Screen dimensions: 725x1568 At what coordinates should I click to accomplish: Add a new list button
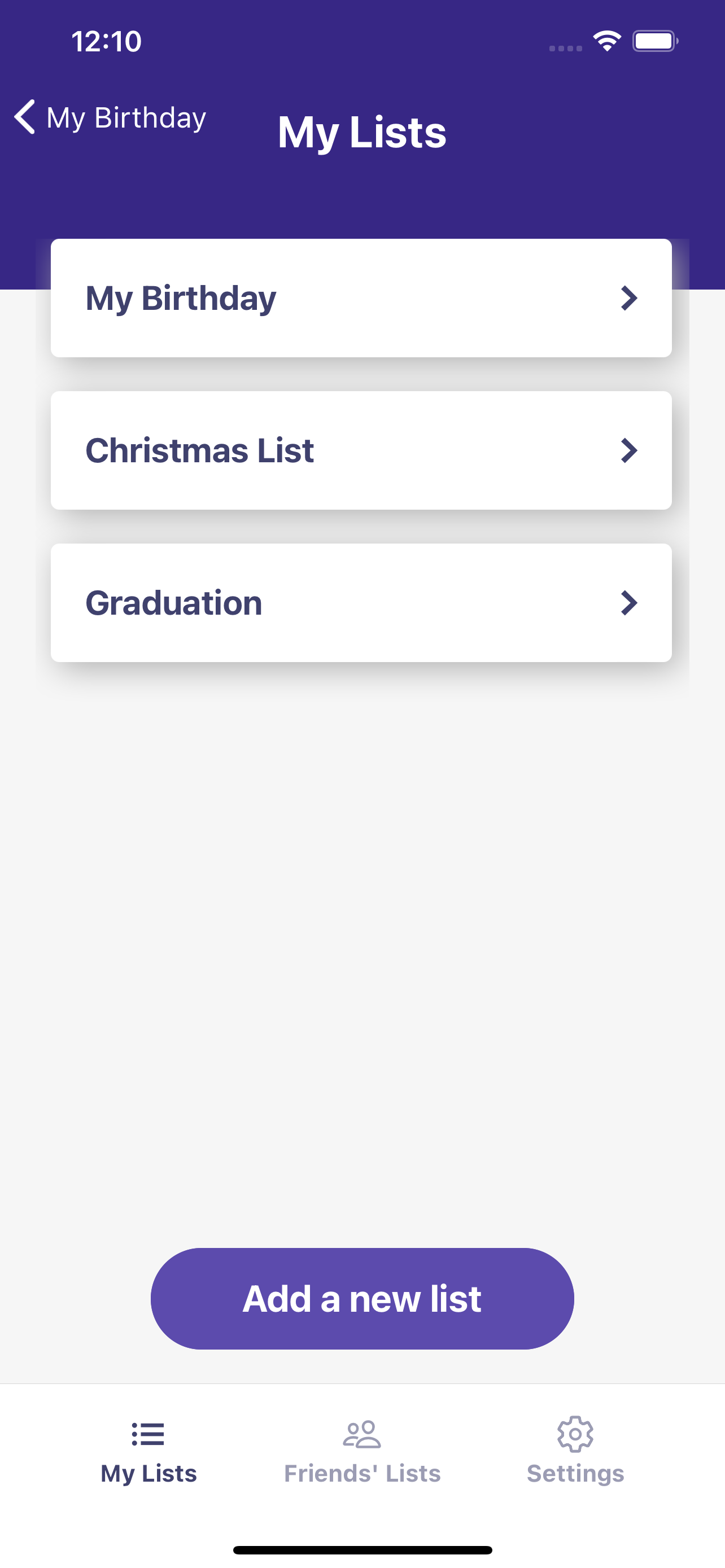(x=362, y=1298)
